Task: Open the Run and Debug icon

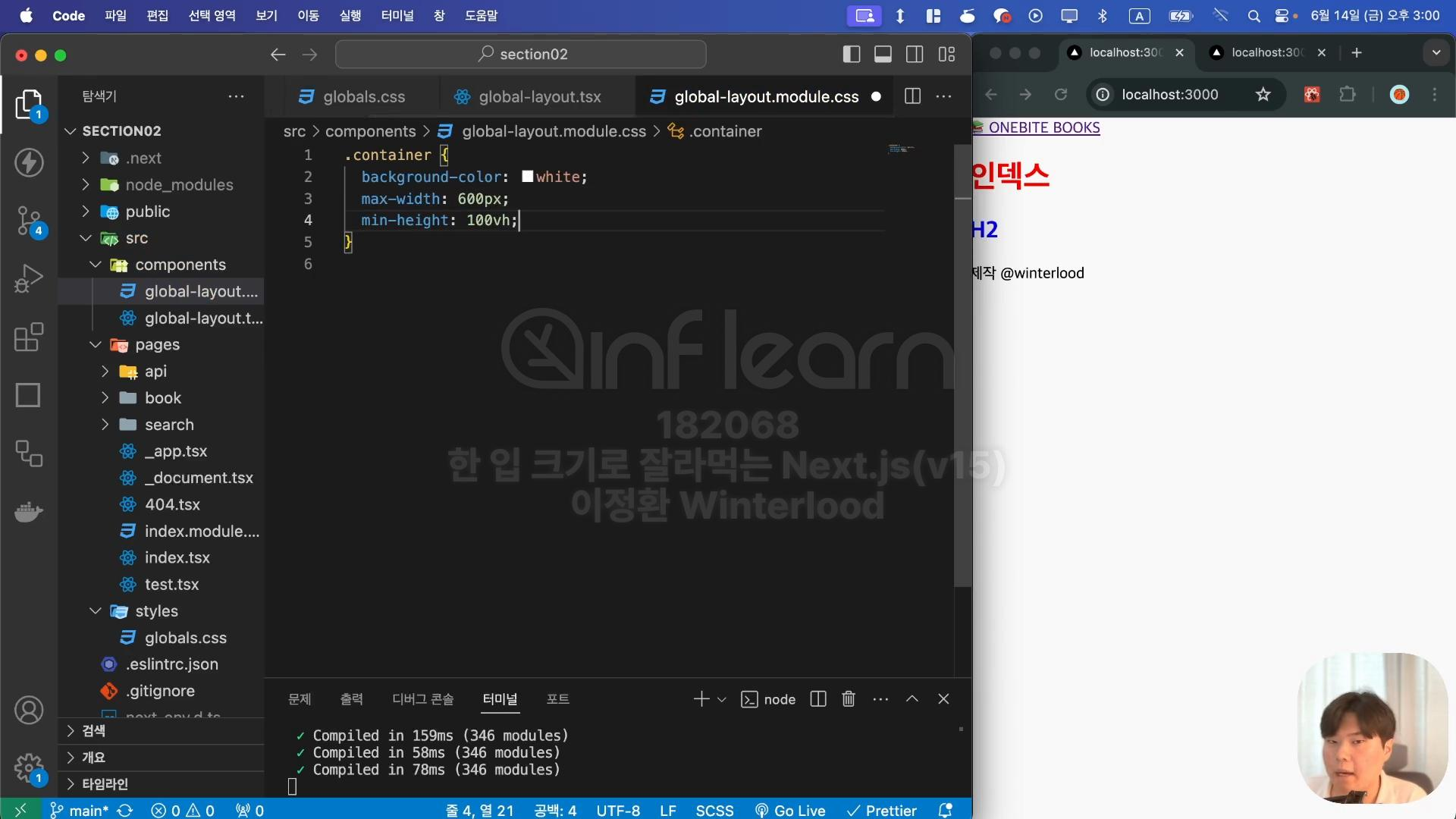Action: (x=29, y=278)
